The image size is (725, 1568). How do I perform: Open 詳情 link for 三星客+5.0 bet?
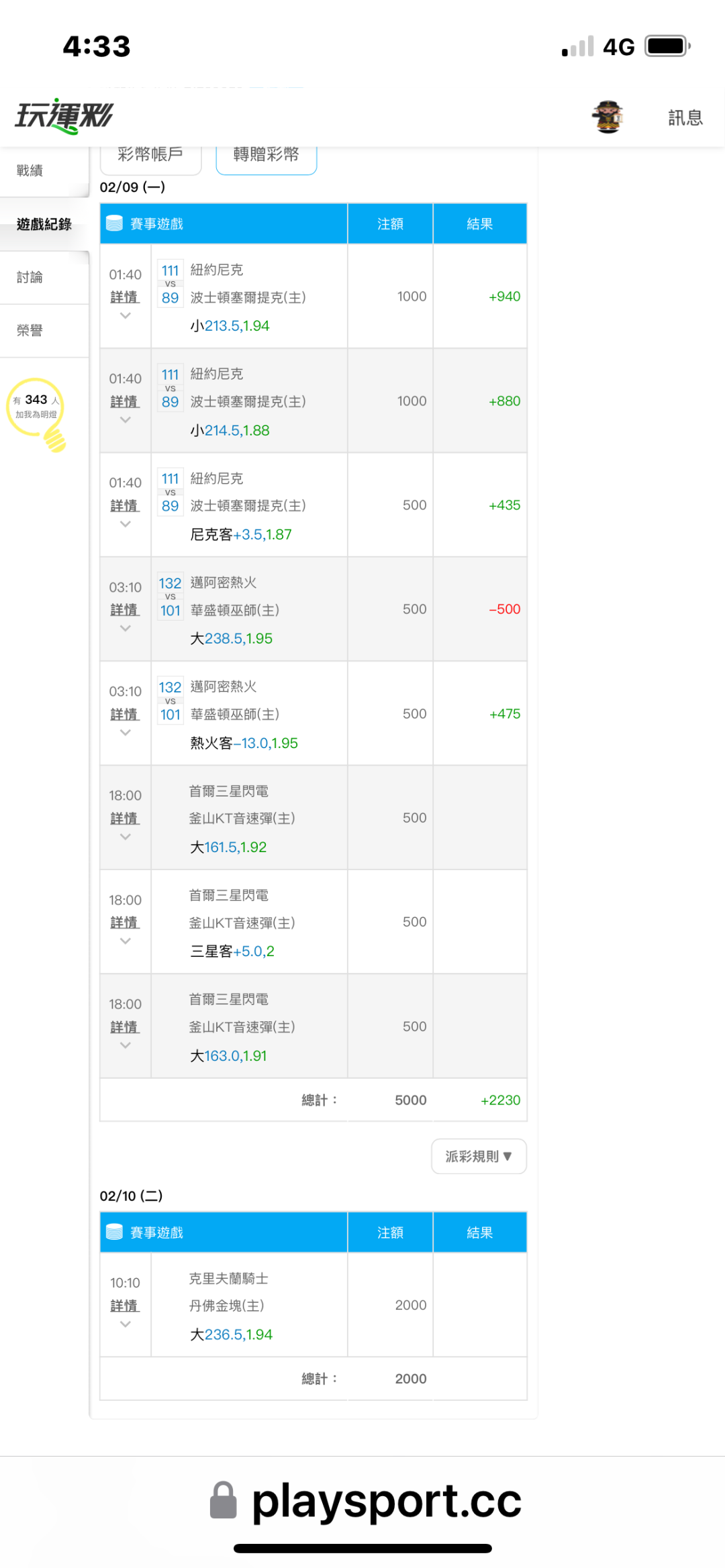pyautogui.click(x=125, y=923)
